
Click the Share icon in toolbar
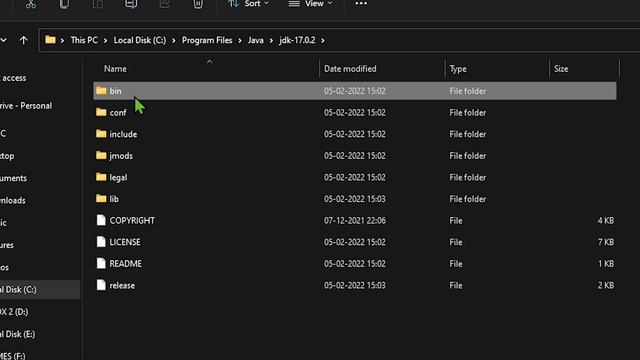(x=164, y=4)
